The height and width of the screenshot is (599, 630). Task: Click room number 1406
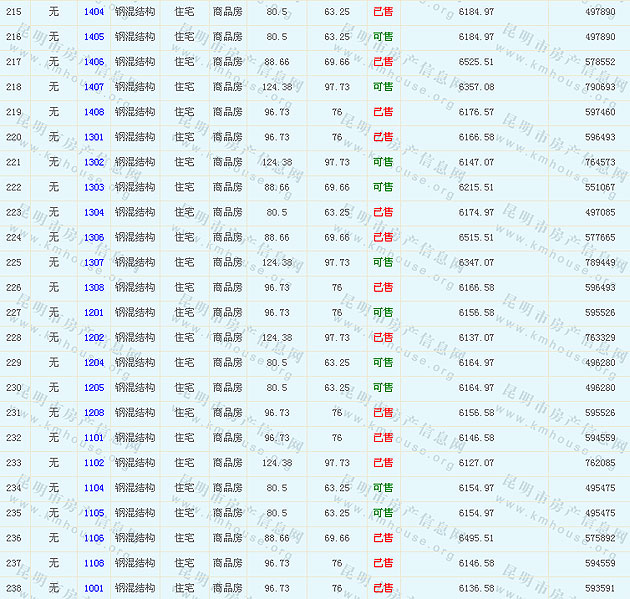[x=93, y=62]
